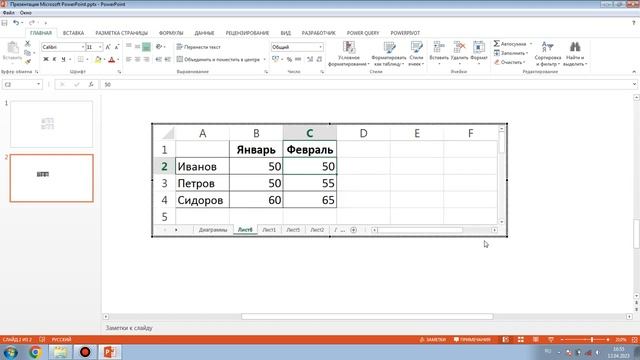This screenshot has height=360, width=640.
Task: Toggle Wrap Text (Перенести текст)
Action: (199, 47)
